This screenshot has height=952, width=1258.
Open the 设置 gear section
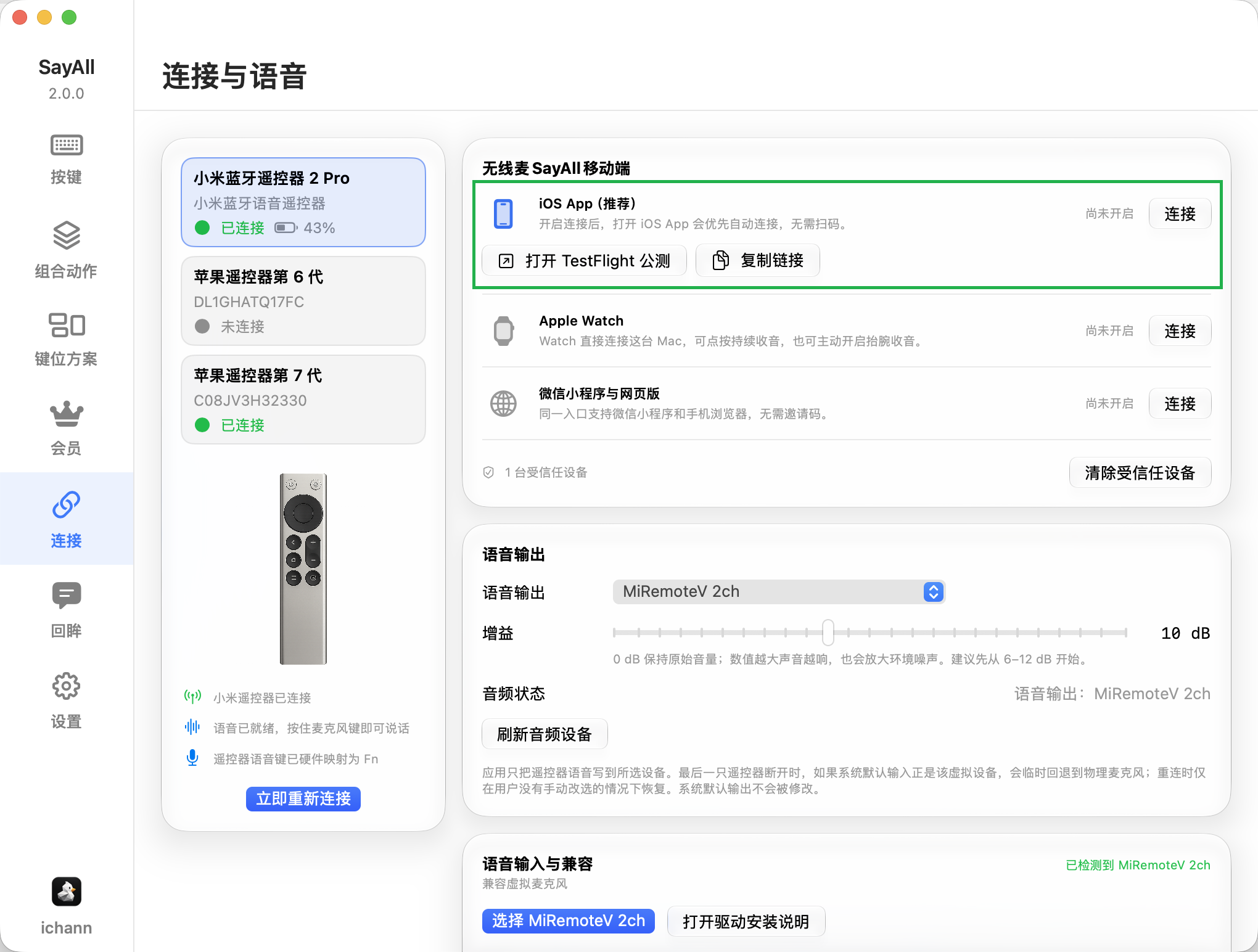[x=66, y=700]
